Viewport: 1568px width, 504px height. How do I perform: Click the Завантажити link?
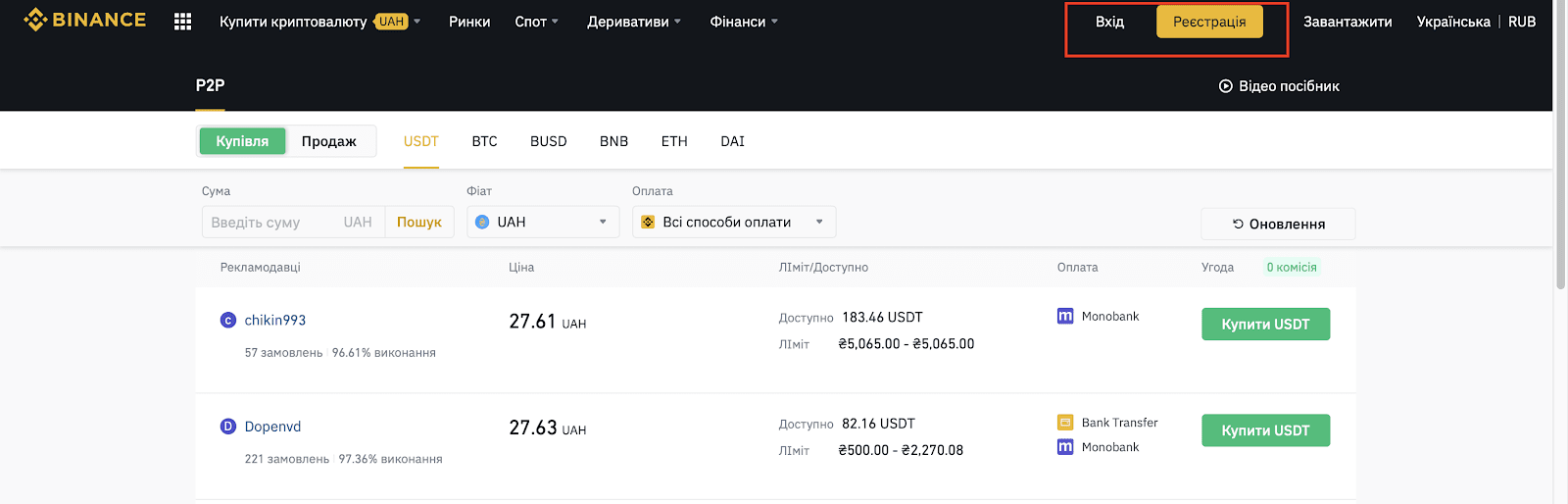1347,22
